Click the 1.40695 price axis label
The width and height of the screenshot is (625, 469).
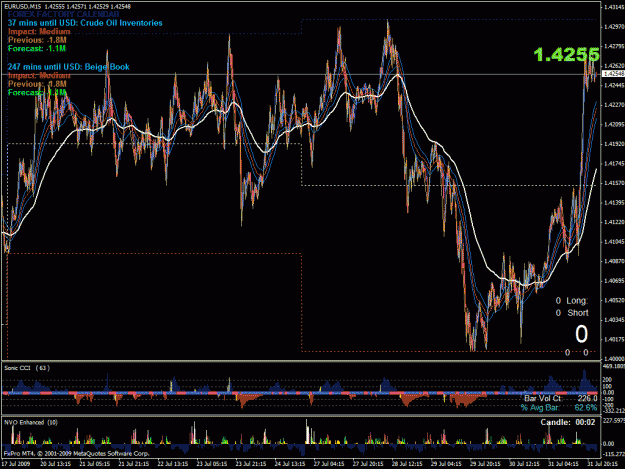click(614, 281)
